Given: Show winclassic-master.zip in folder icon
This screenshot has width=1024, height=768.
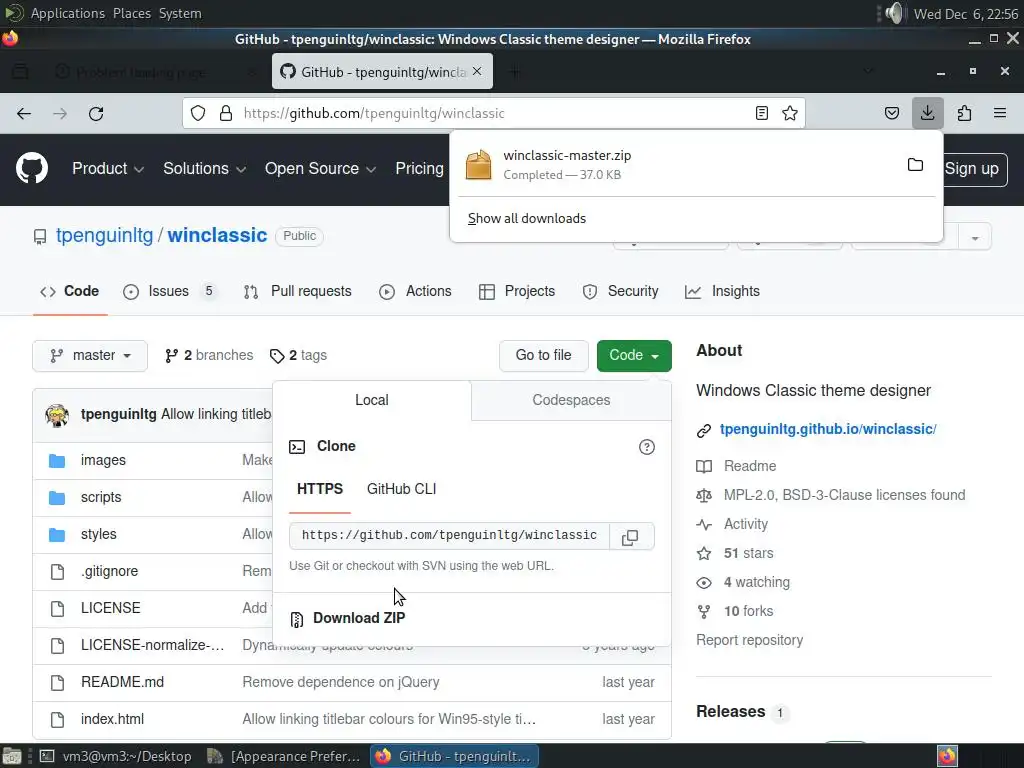Looking at the screenshot, I should [x=916, y=165].
